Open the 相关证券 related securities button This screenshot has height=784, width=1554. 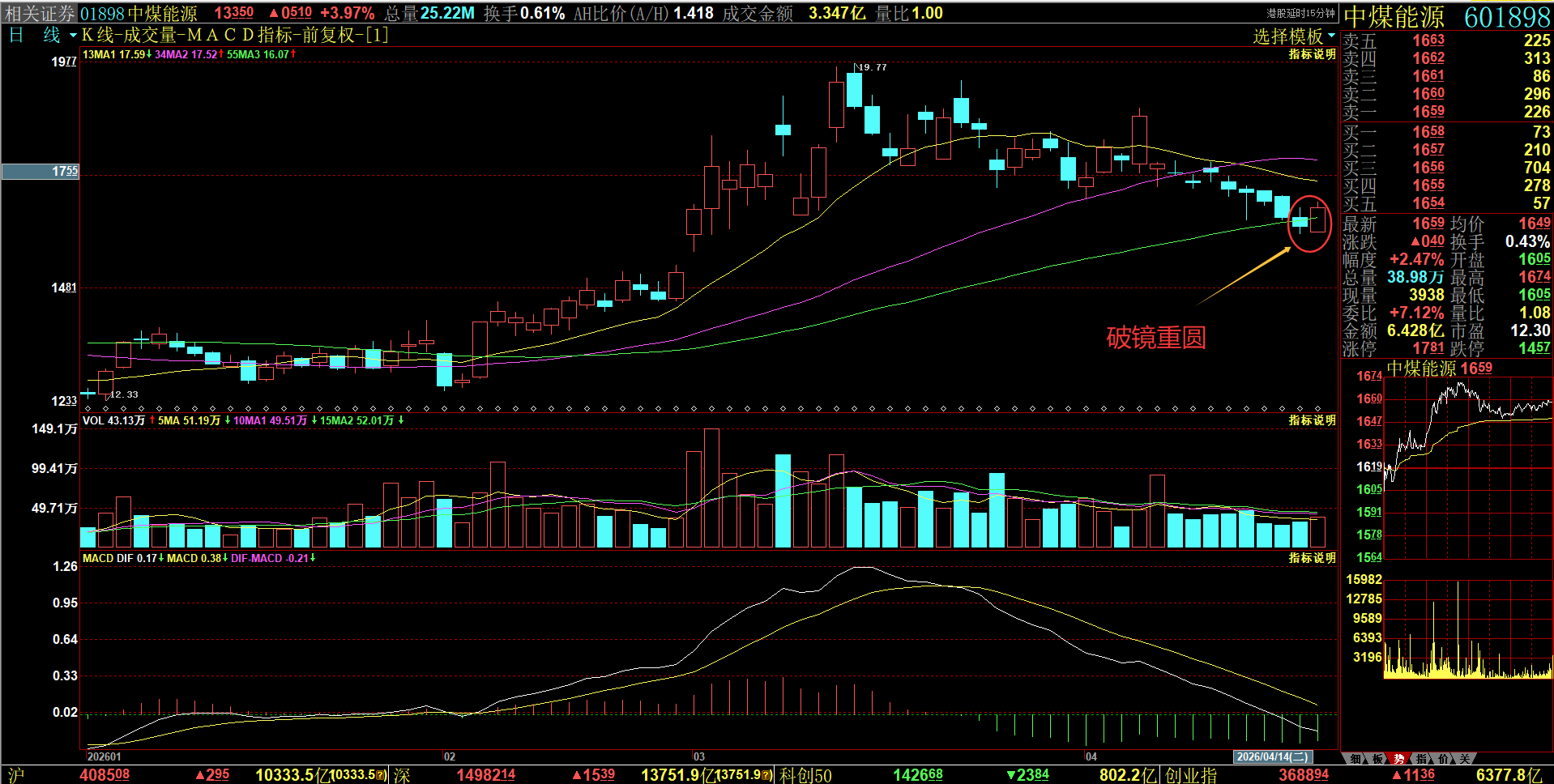coord(40,13)
